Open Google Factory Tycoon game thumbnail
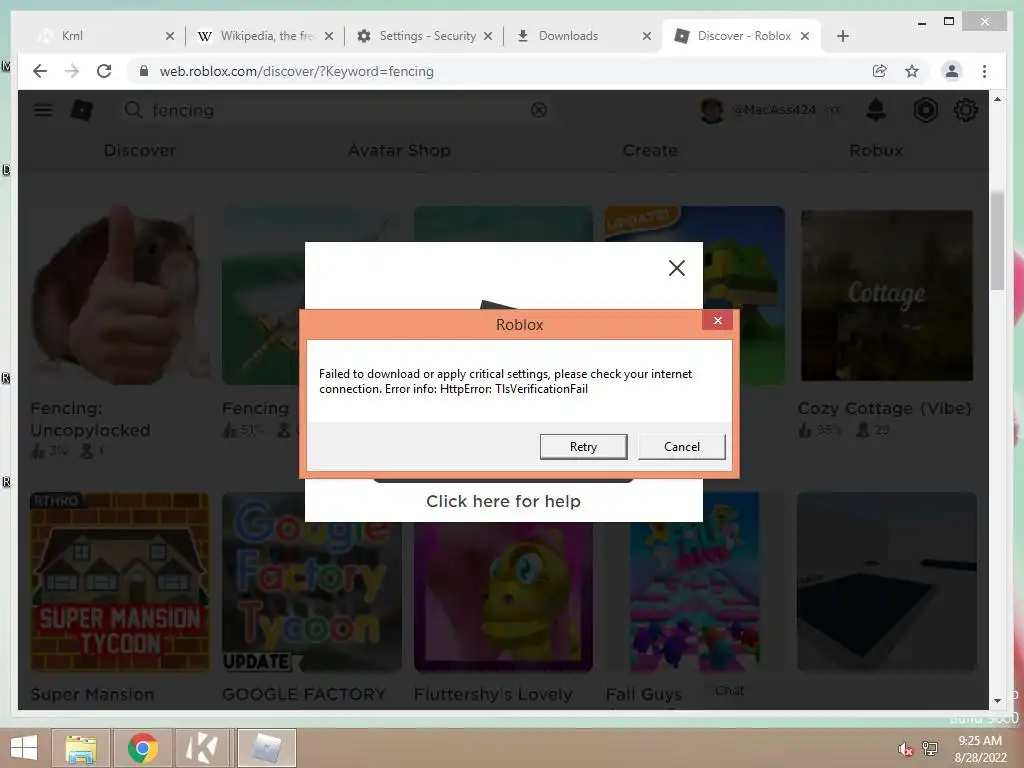Viewport: 1024px width, 768px height. (312, 583)
